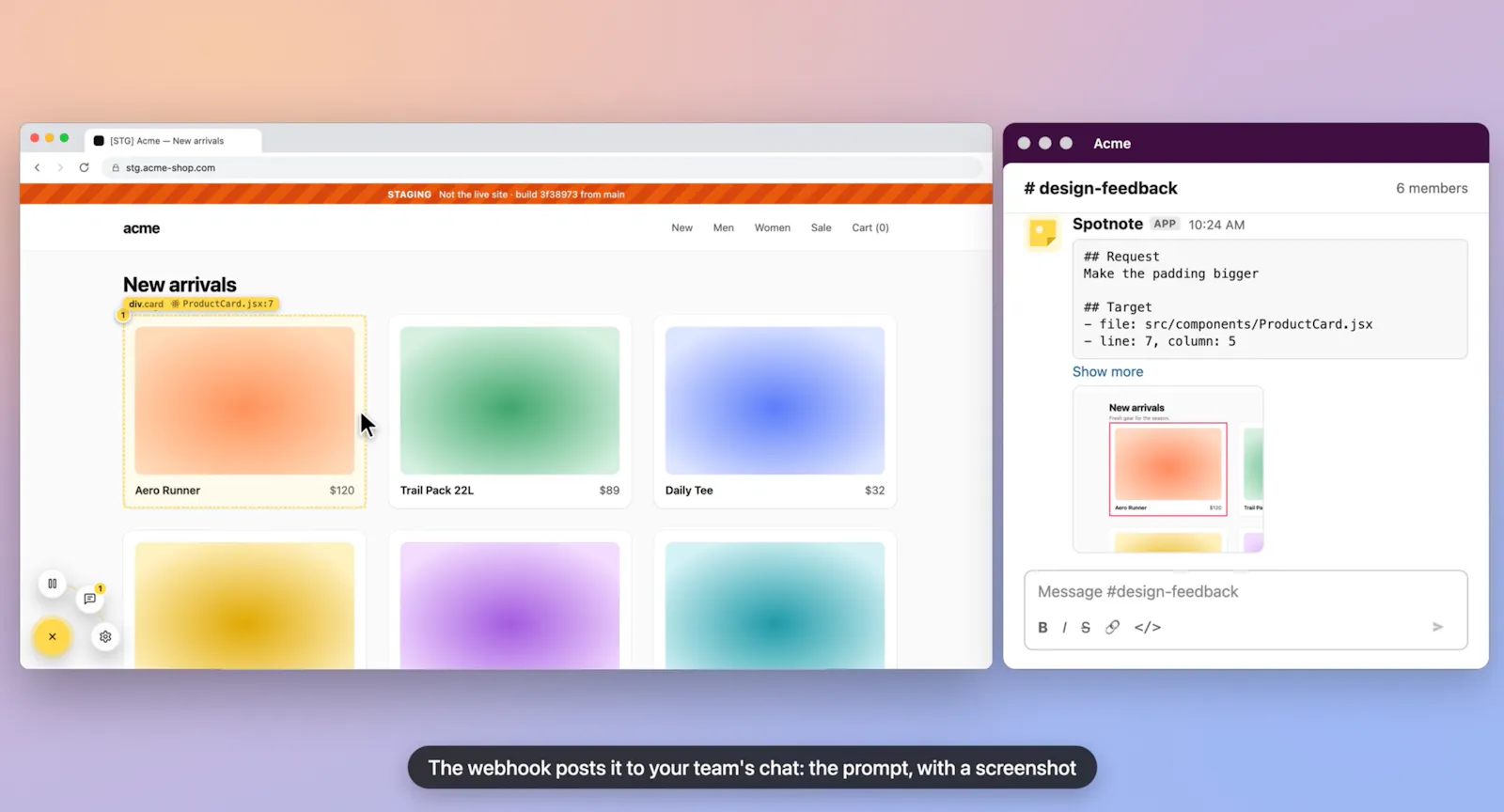Click the Message #design-feedback input field

pyautogui.click(x=1245, y=592)
